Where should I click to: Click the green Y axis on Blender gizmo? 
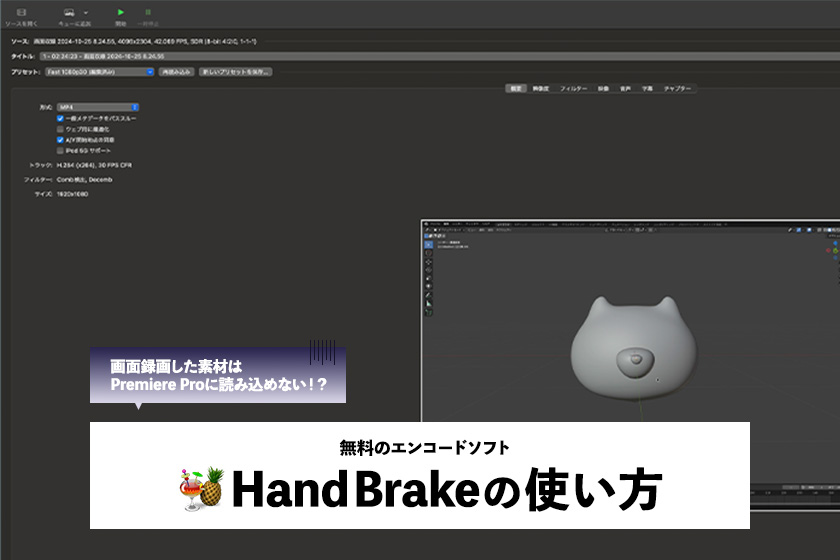tap(835, 250)
